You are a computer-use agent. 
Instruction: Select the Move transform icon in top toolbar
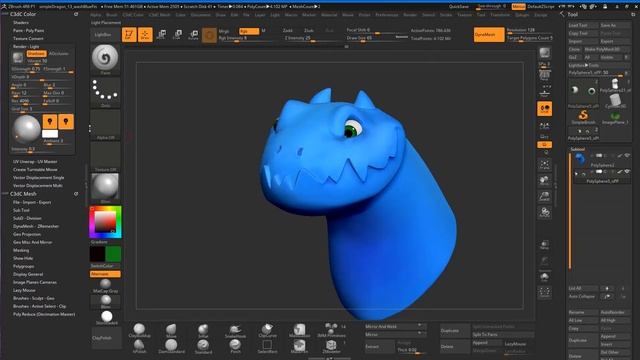(x=161, y=35)
